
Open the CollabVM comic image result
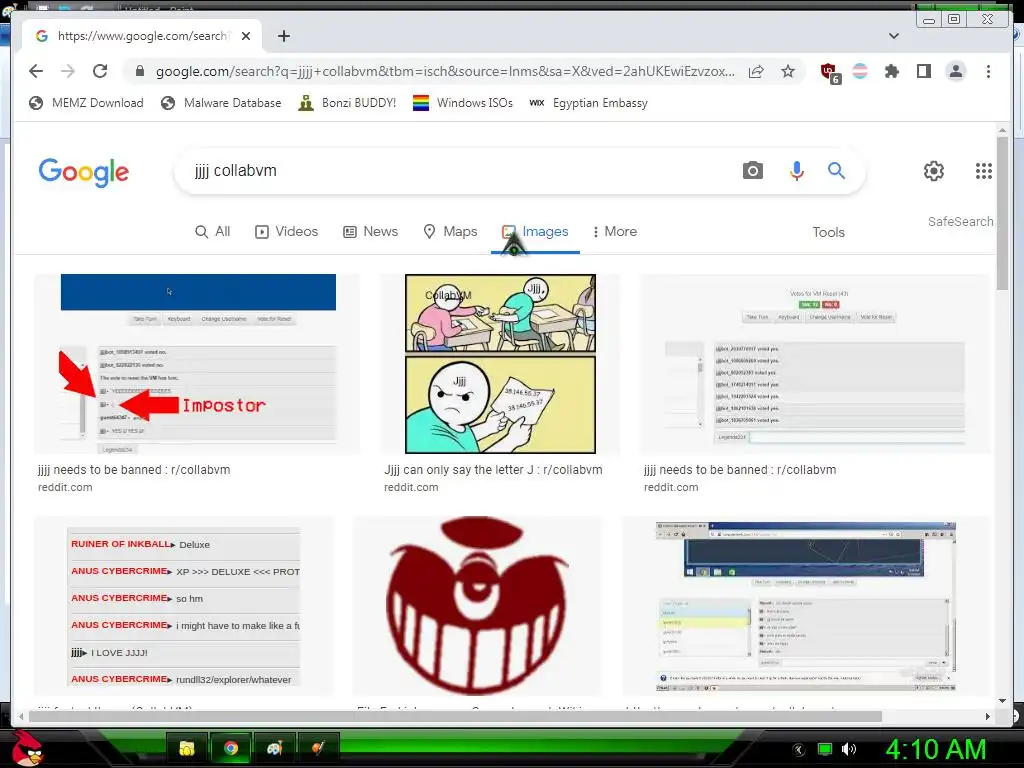pyautogui.click(x=500, y=364)
